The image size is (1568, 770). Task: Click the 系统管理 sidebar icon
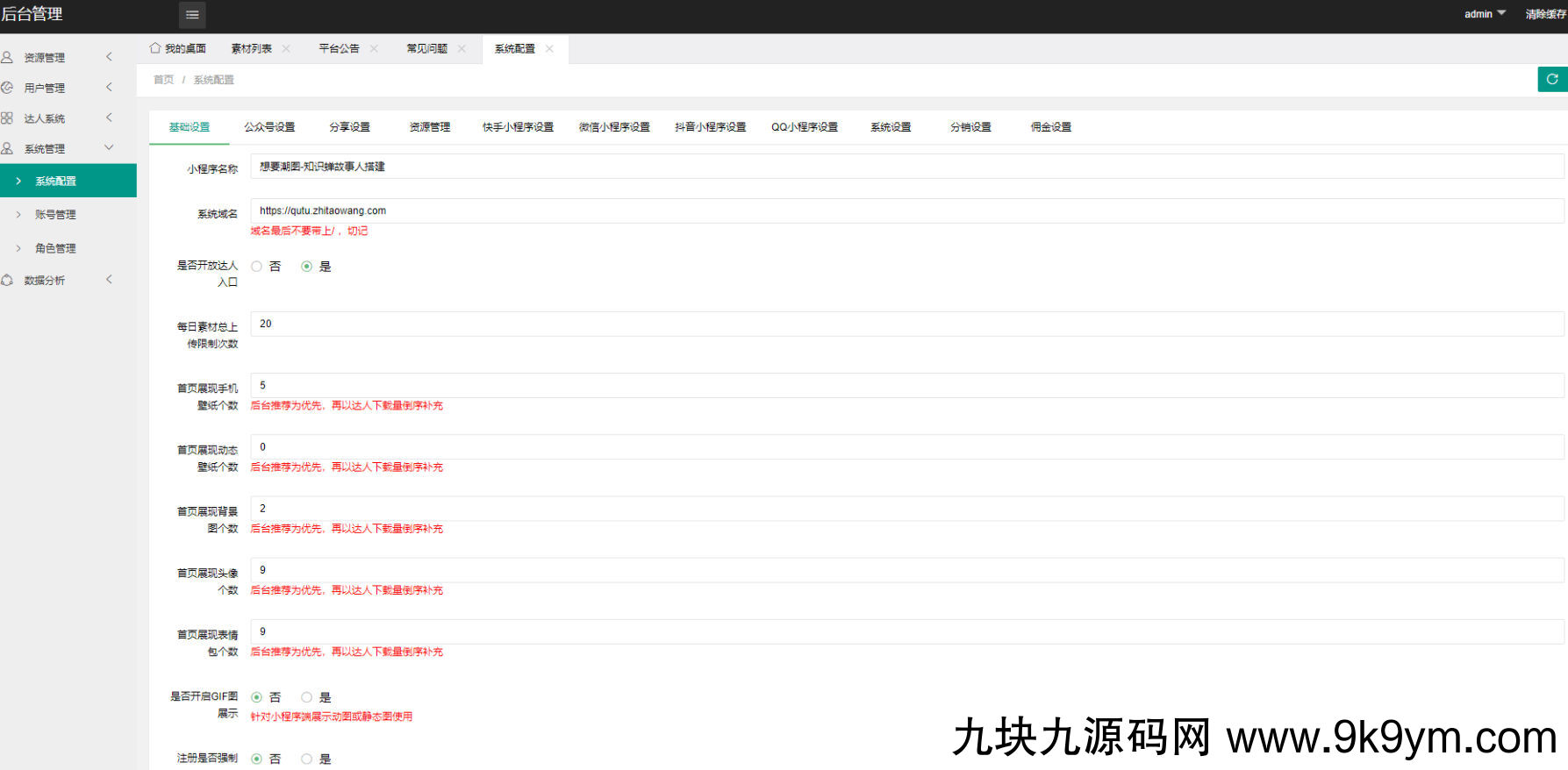tap(7, 148)
